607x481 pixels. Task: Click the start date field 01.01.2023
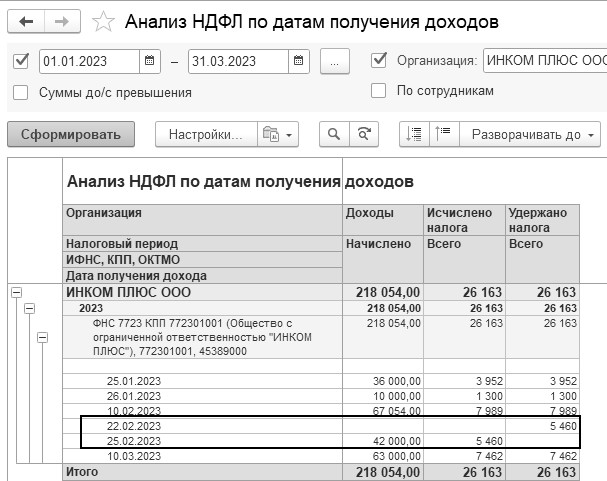[89, 61]
